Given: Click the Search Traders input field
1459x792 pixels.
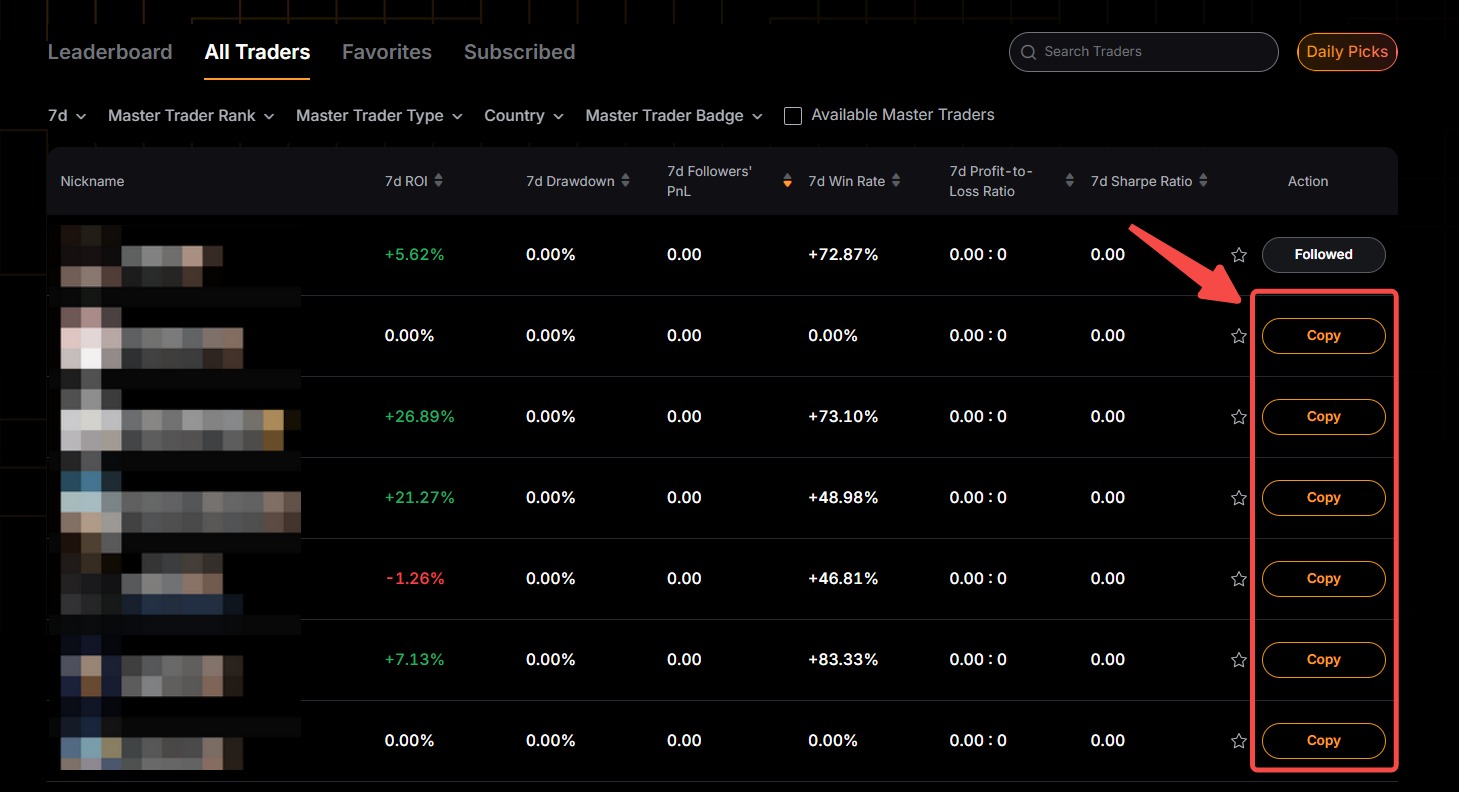Looking at the screenshot, I should [x=1150, y=52].
